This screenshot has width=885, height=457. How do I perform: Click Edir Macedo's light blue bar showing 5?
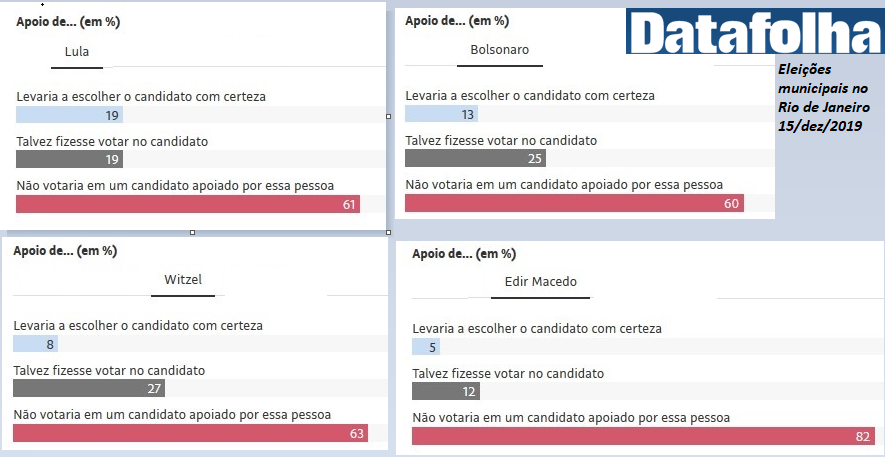(x=426, y=347)
